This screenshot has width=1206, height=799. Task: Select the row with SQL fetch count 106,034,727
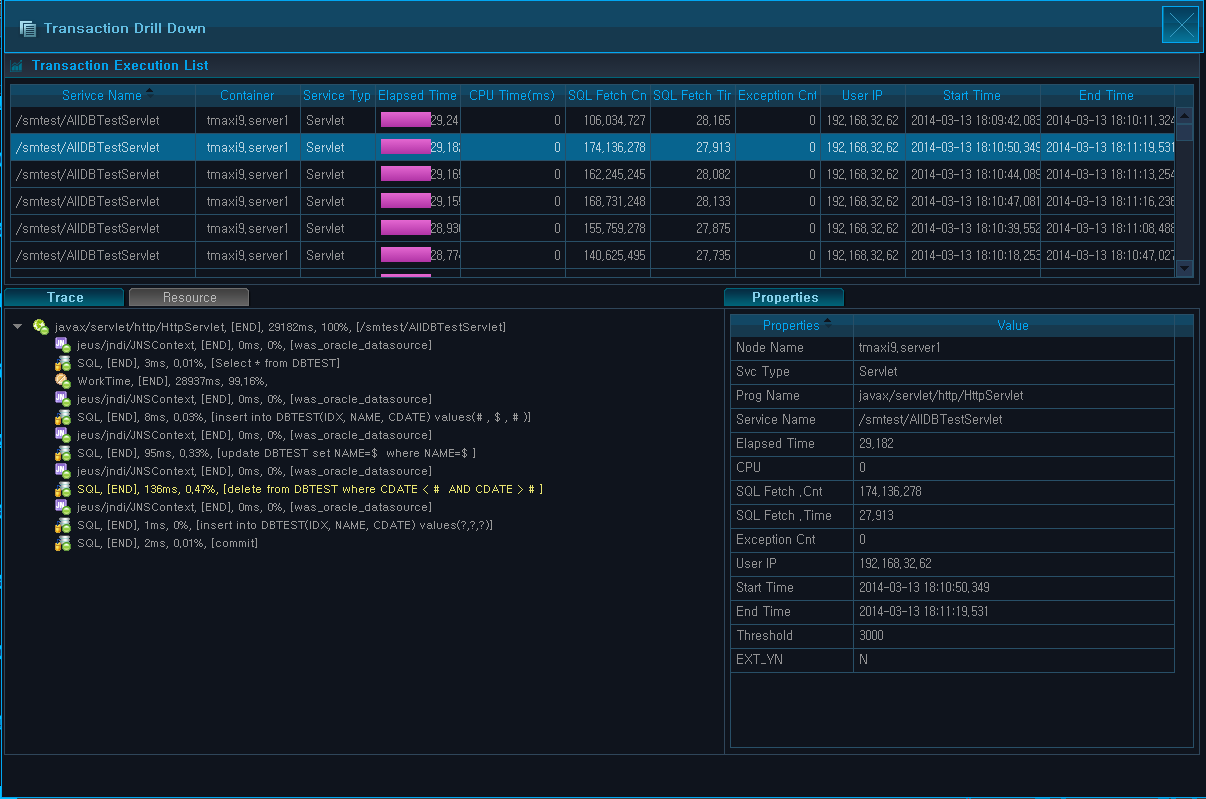(x=592, y=120)
